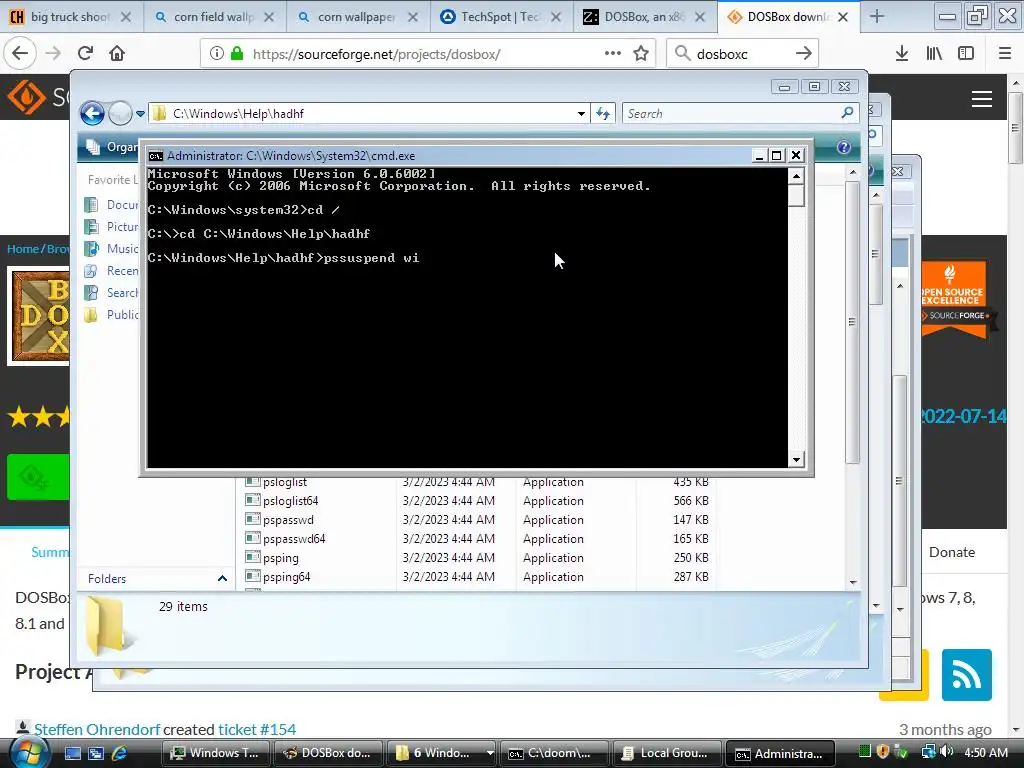This screenshot has height=768, width=1024.
Task: Launch Internet Explorer from quick launch
Action: (120, 753)
